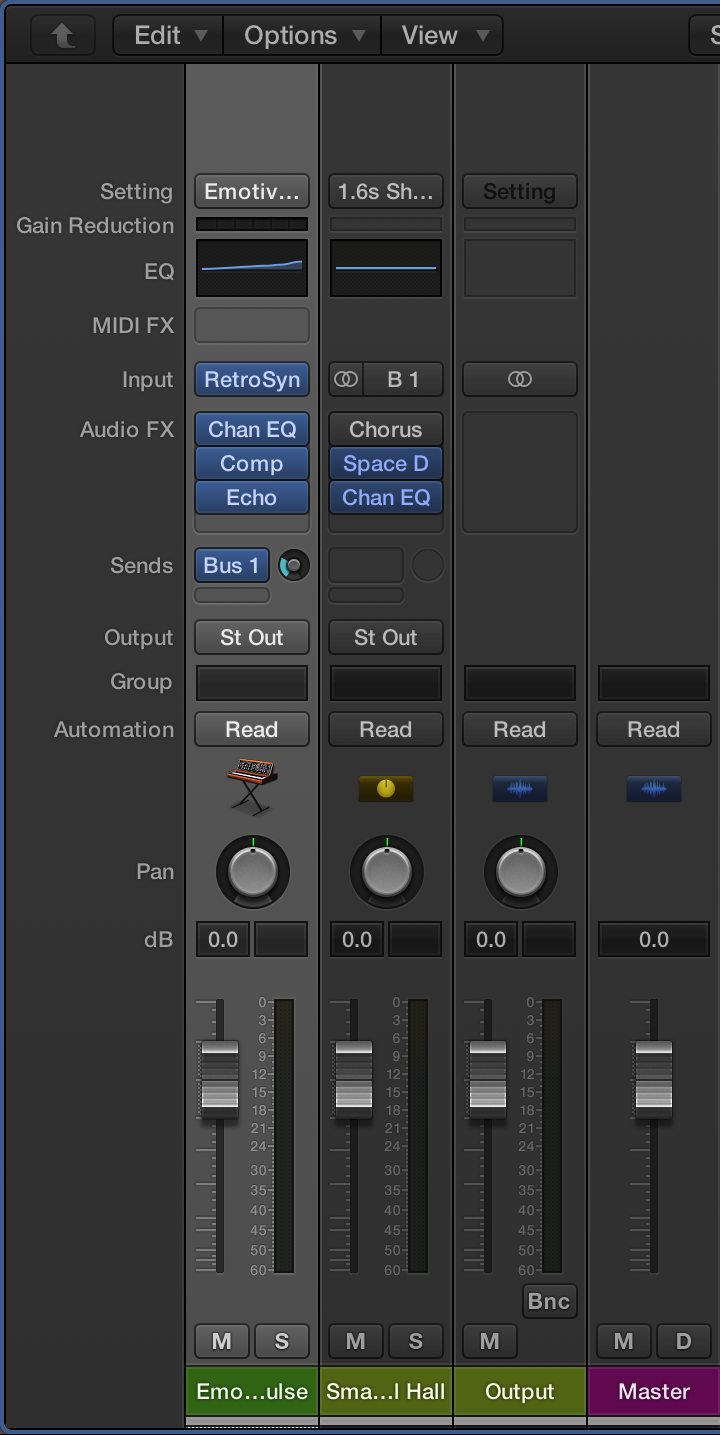
Task: Click the RetroSyn keyboard instrument icon
Action: [251, 788]
